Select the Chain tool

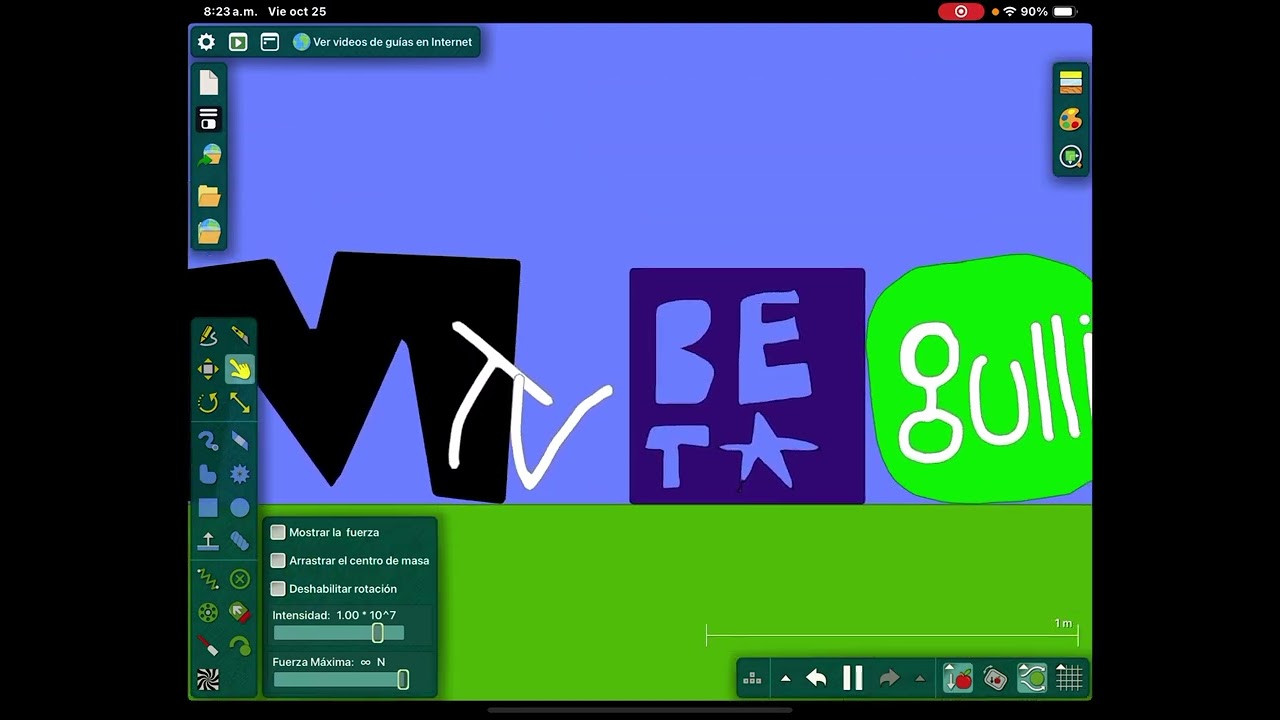pyautogui.click(x=240, y=541)
